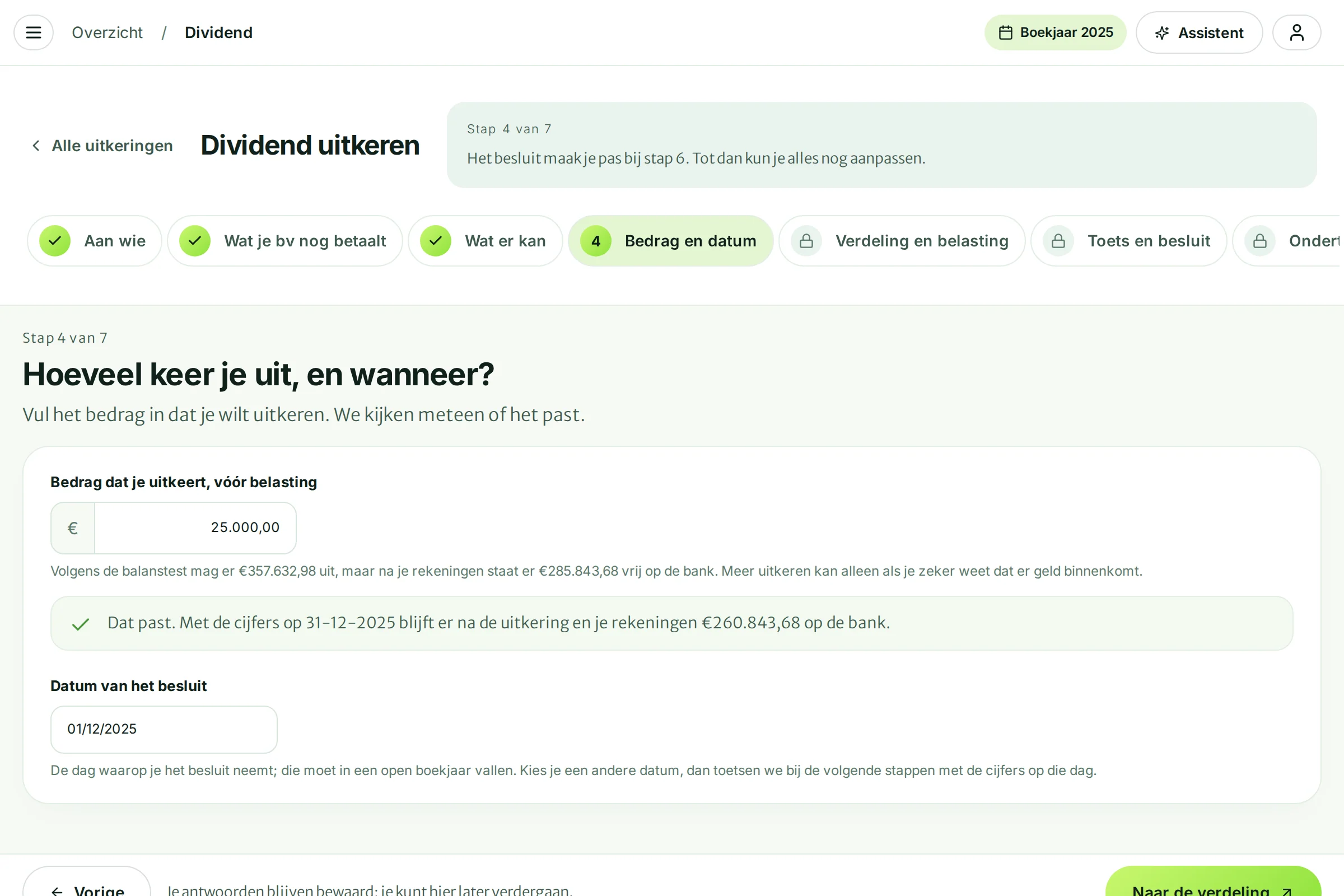Open the user profile icon
This screenshot has width=1344, height=896.
[1296, 32]
